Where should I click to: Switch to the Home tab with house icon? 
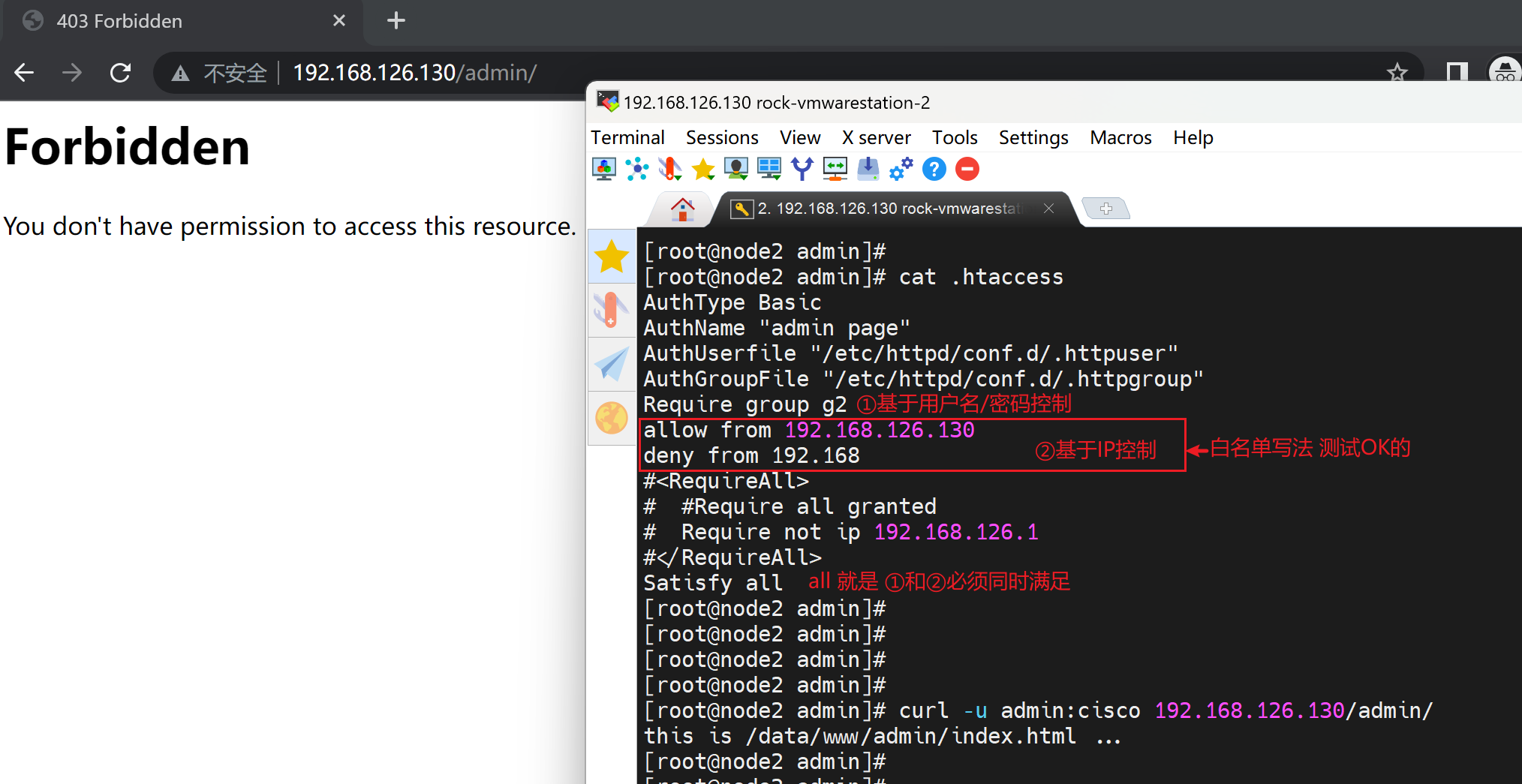(x=682, y=209)
